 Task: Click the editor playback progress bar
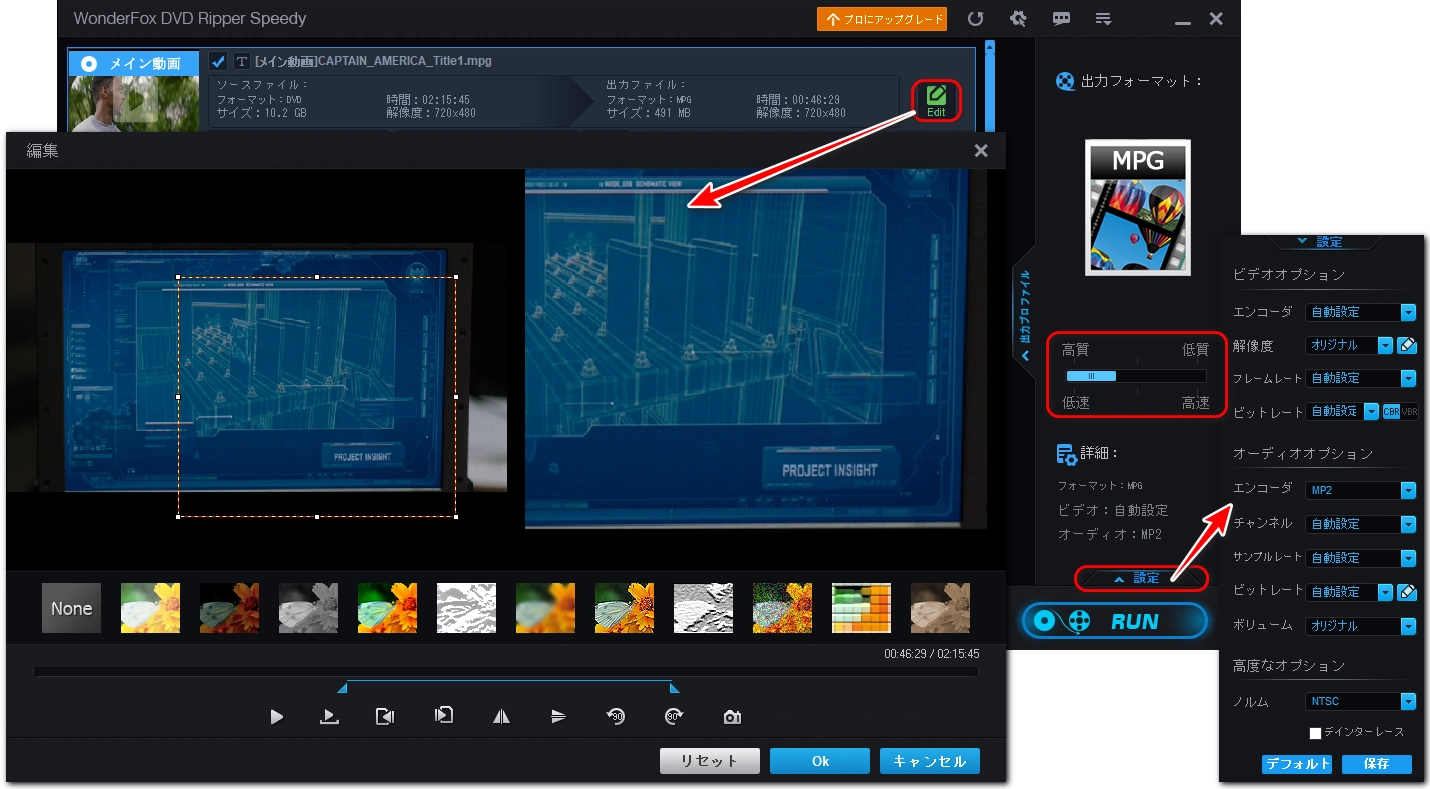pos(506,672)
